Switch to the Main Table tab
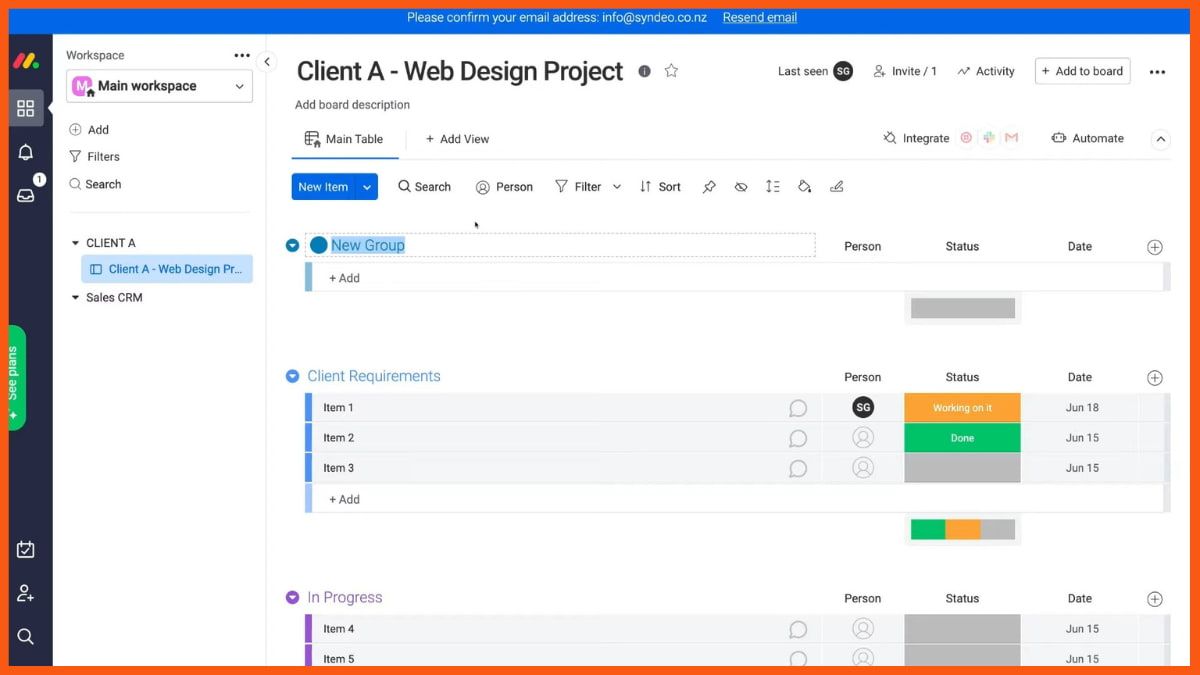1200x675 pixels. pyautogui.click(x=344, y=139)
